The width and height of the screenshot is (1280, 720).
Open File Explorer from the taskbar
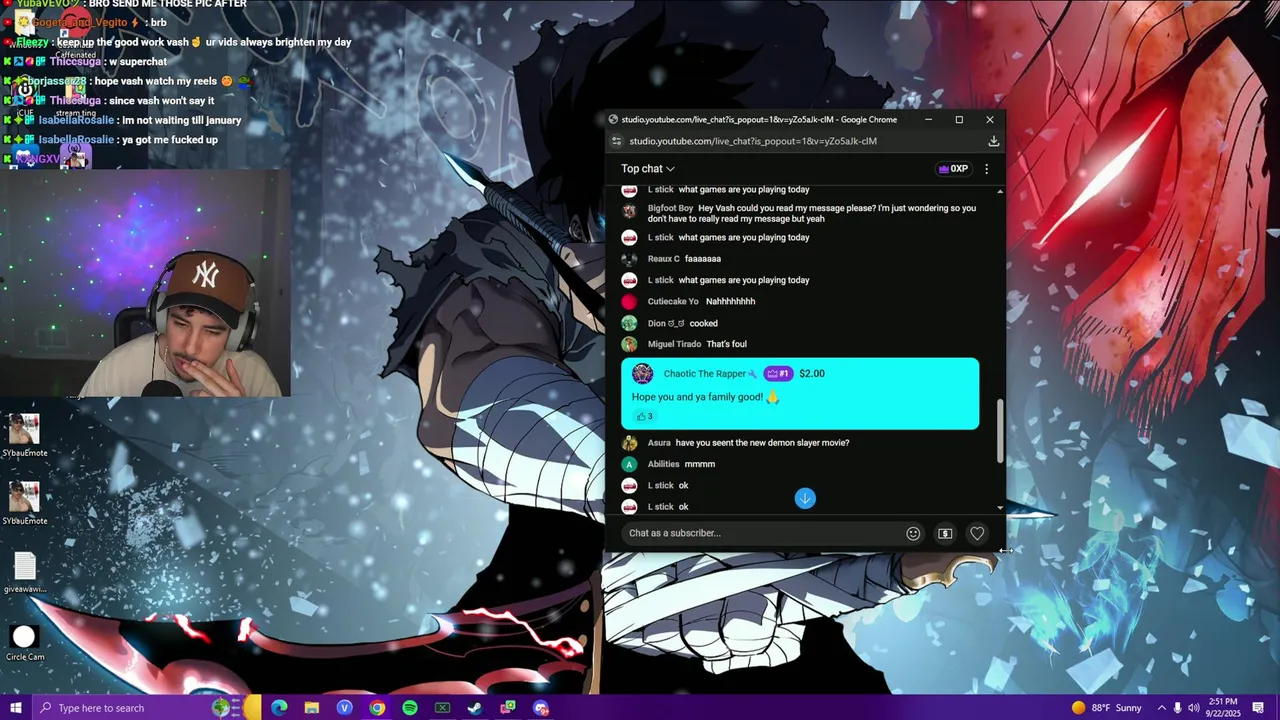tap(312, 708)
